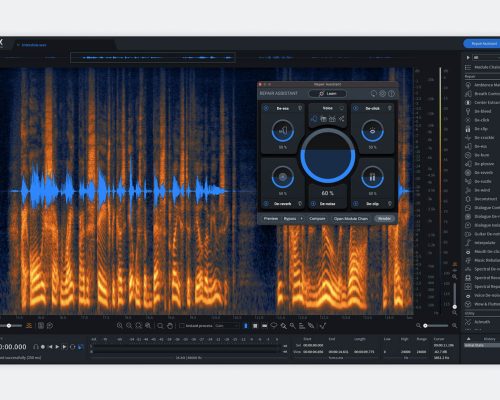Expand the Voice mode dropdown arrow

pyautogui.click(x=341, y=108)
